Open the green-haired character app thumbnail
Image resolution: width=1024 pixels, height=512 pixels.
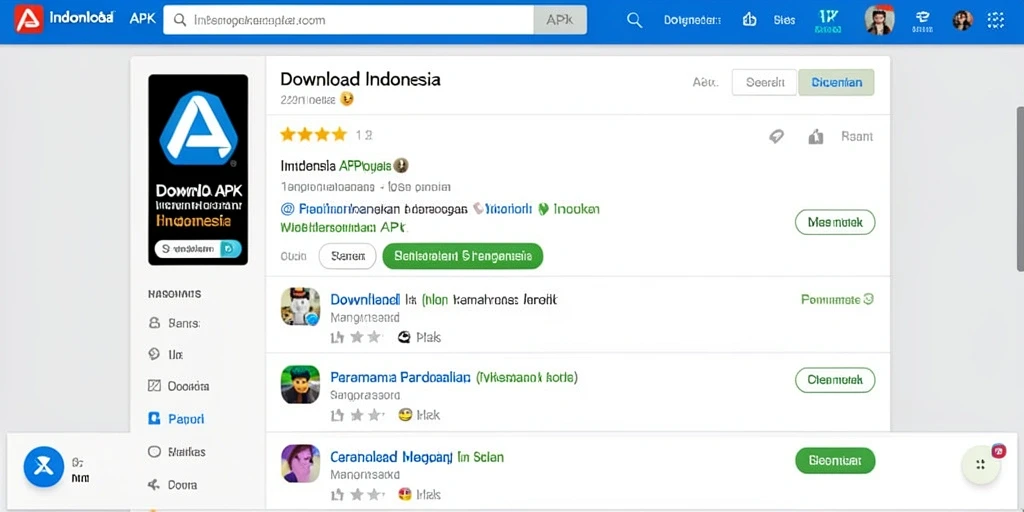click(x=300, y=384)
